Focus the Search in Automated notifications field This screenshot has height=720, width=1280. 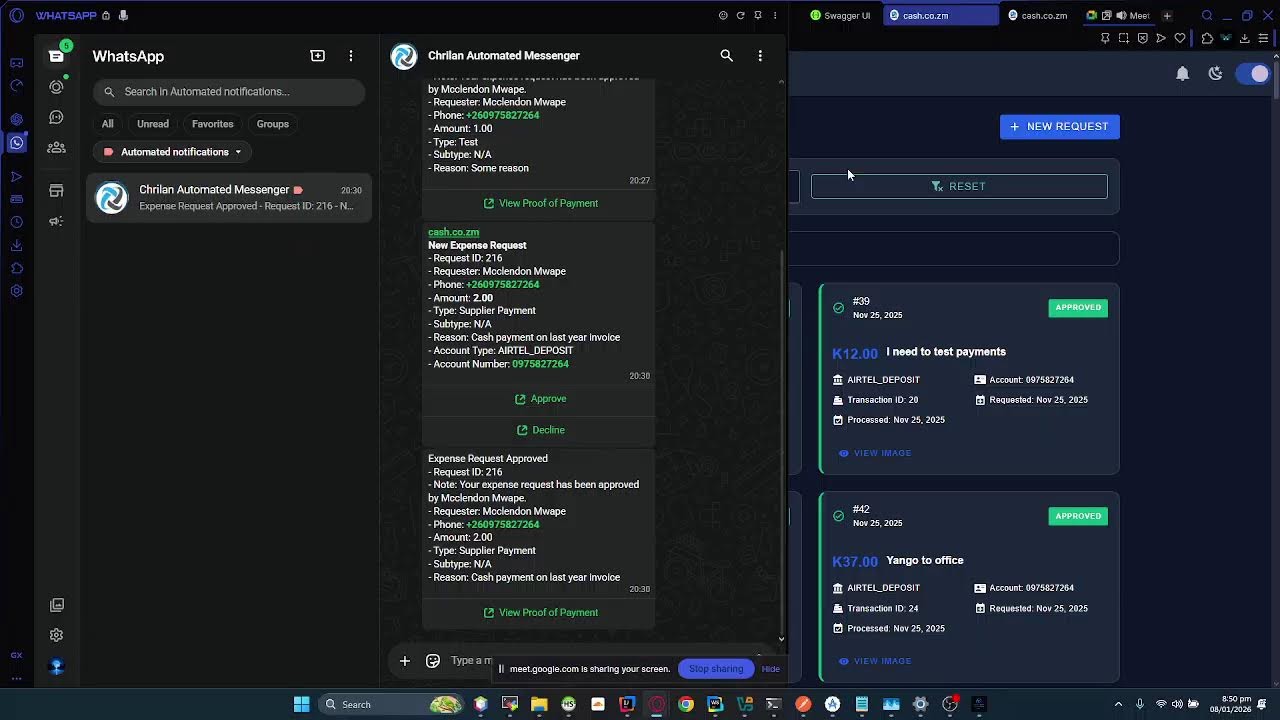[229, 92]
